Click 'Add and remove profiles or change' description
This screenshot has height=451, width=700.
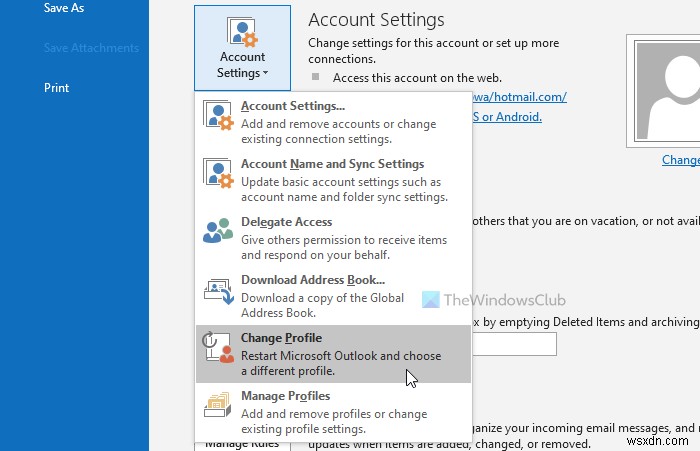pos(334,414)
